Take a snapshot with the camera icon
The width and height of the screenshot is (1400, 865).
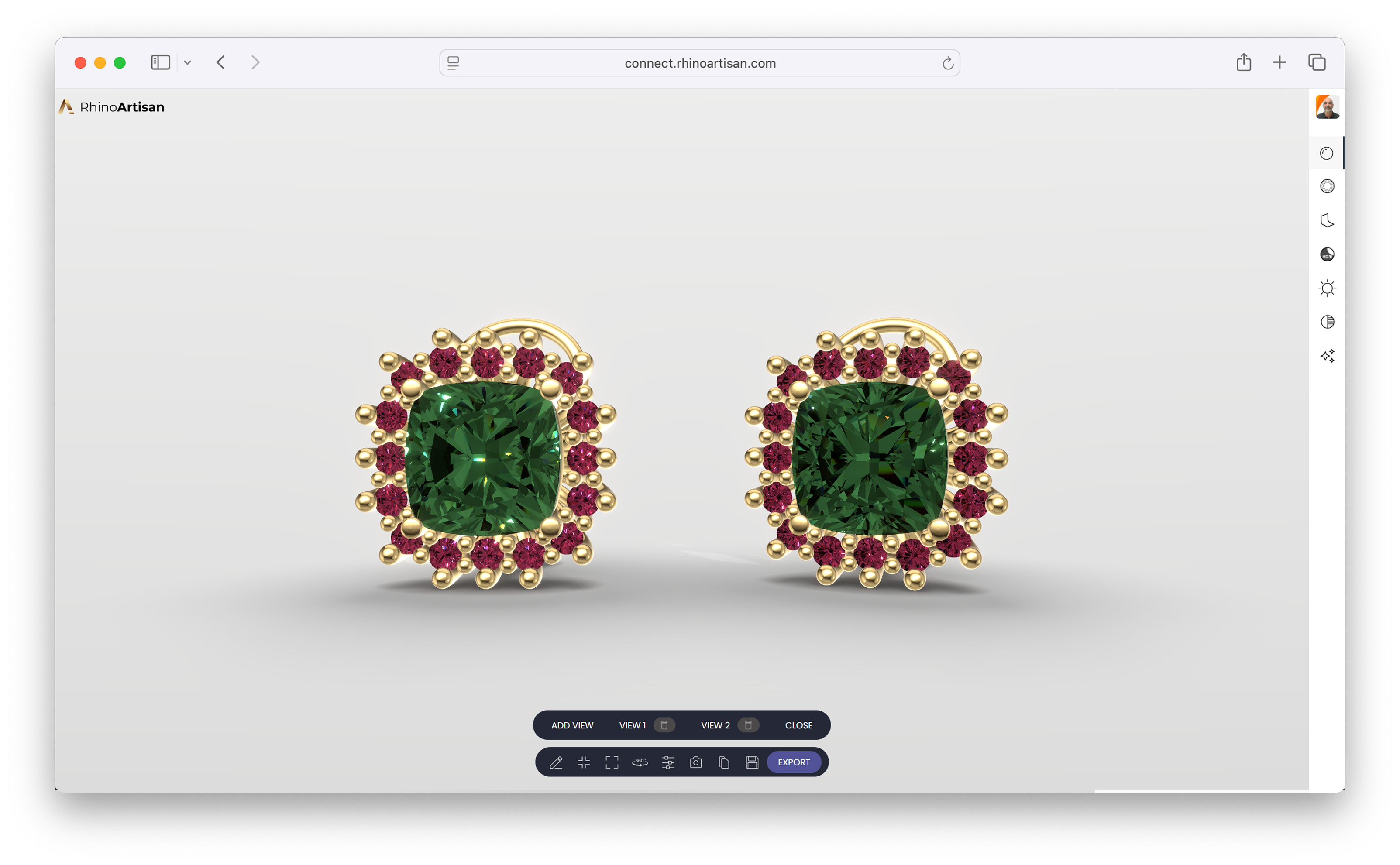696,762
